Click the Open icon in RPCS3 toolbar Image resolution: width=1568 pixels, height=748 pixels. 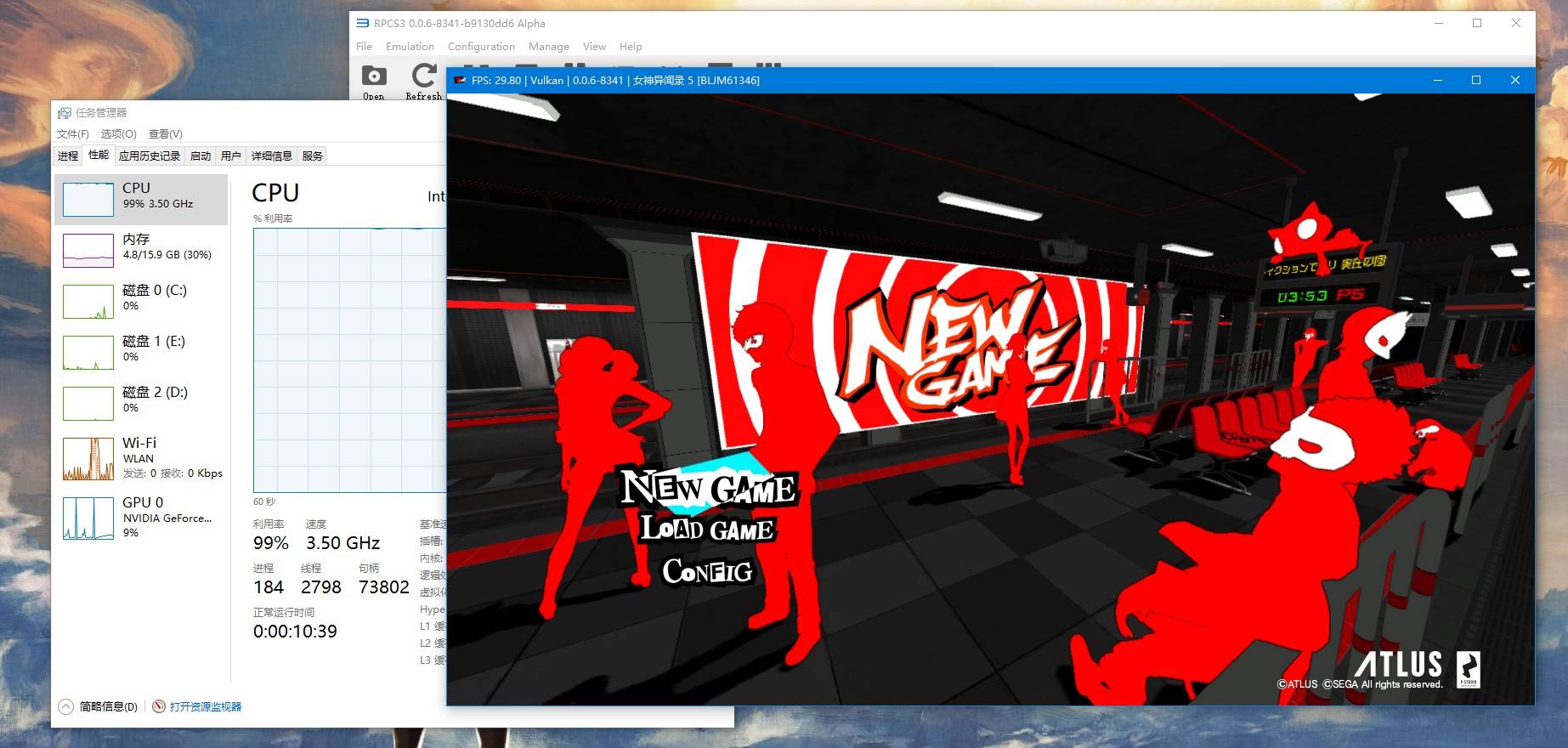pyautogui.click(x=374, y=76)
